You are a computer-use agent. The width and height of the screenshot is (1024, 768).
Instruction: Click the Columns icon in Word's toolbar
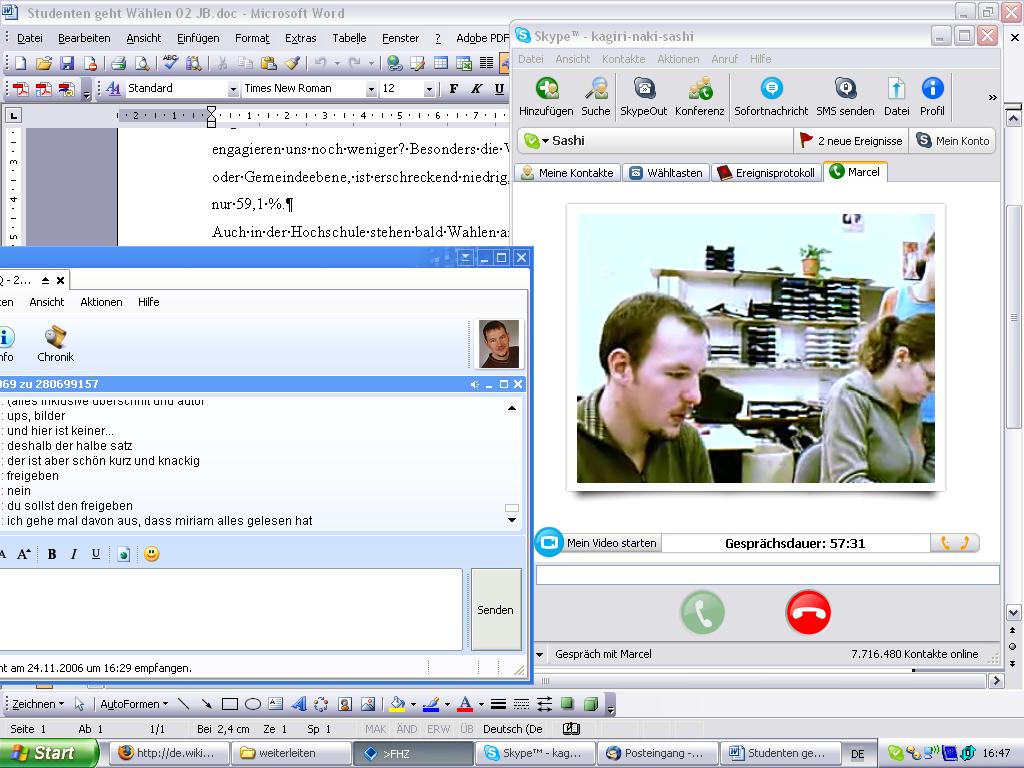[x=487, y=63]
